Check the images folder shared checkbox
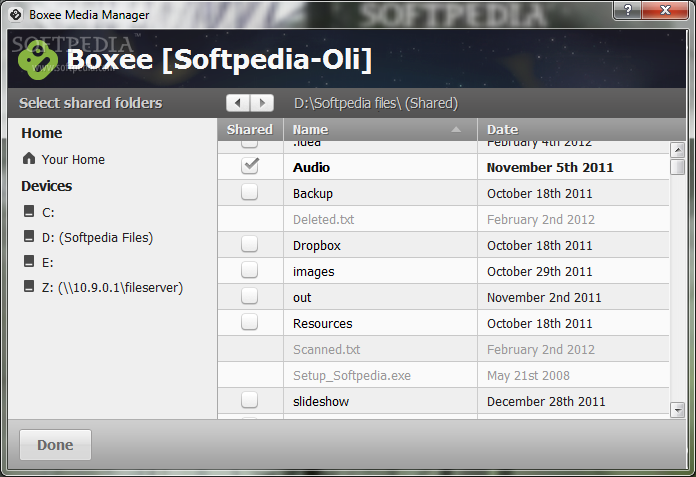 click(249, 270)
